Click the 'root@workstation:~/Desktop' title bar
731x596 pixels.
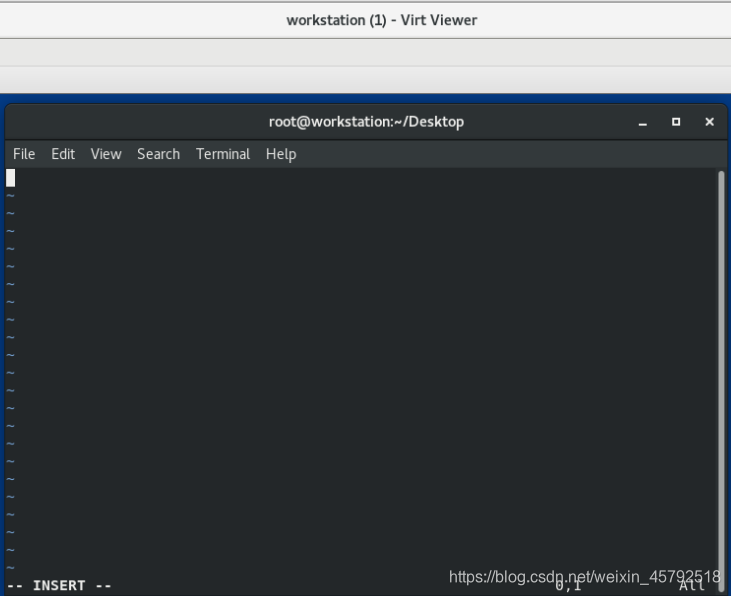click(x=366, y=122)
